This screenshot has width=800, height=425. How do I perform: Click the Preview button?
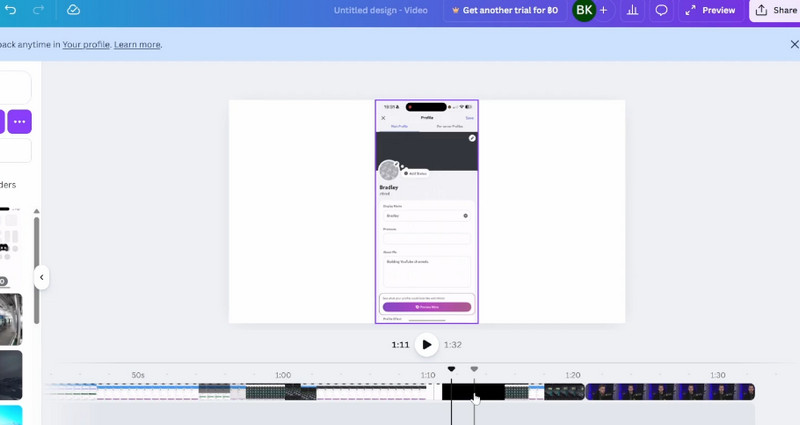coord(710,10)
